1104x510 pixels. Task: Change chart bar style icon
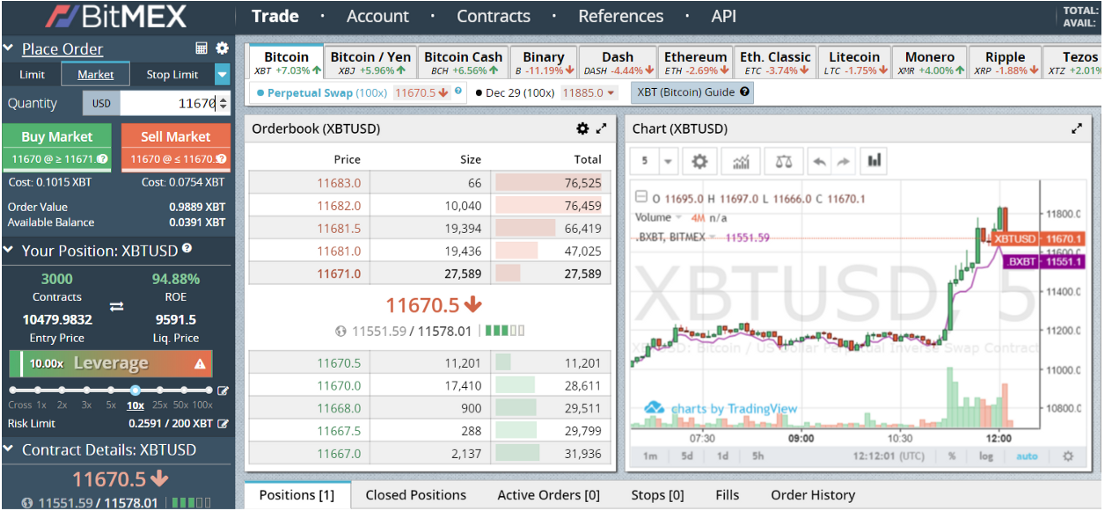coord(874,161)
